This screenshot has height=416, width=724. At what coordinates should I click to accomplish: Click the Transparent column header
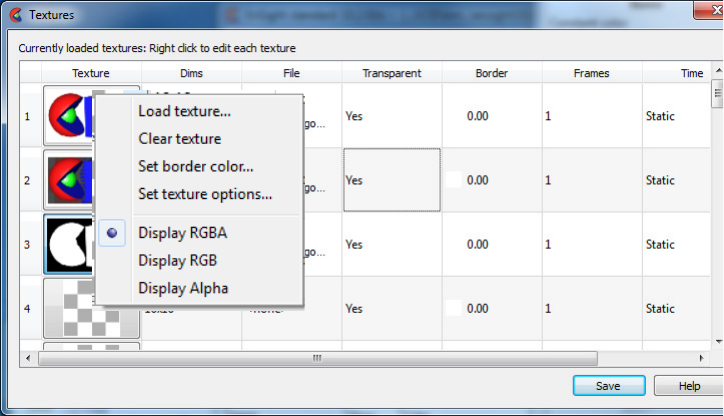click(391, 73)
